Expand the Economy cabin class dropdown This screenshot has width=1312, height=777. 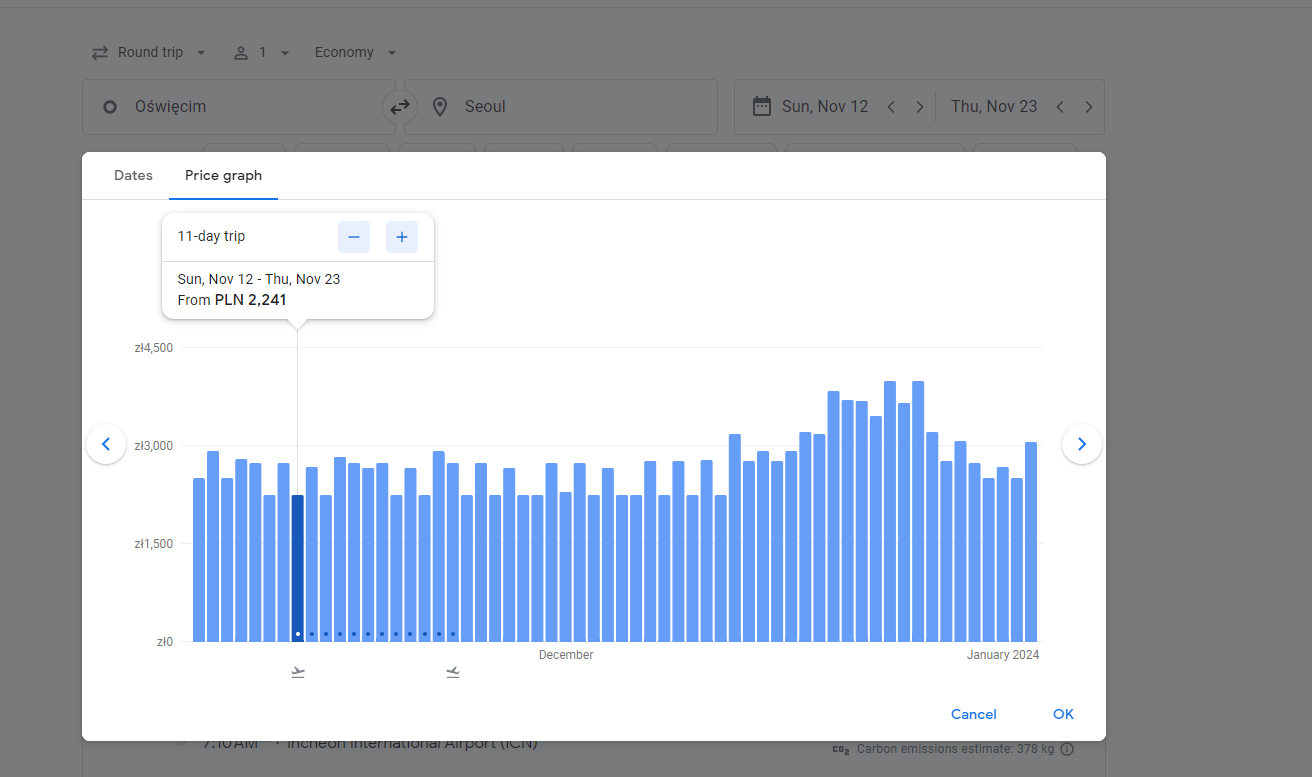pos(355,52)
